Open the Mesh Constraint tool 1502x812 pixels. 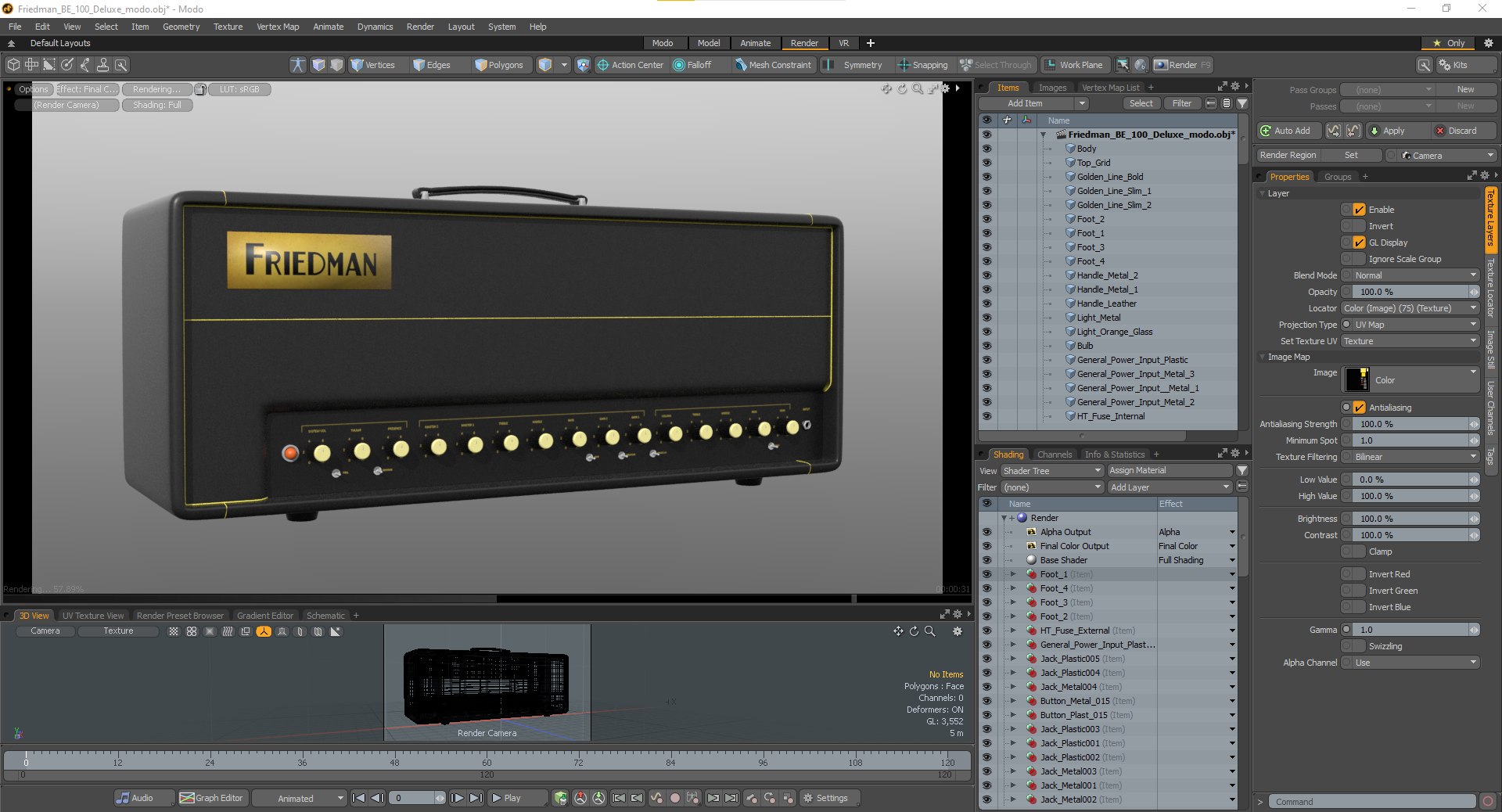pyautogui.click(x=773, y=65)
